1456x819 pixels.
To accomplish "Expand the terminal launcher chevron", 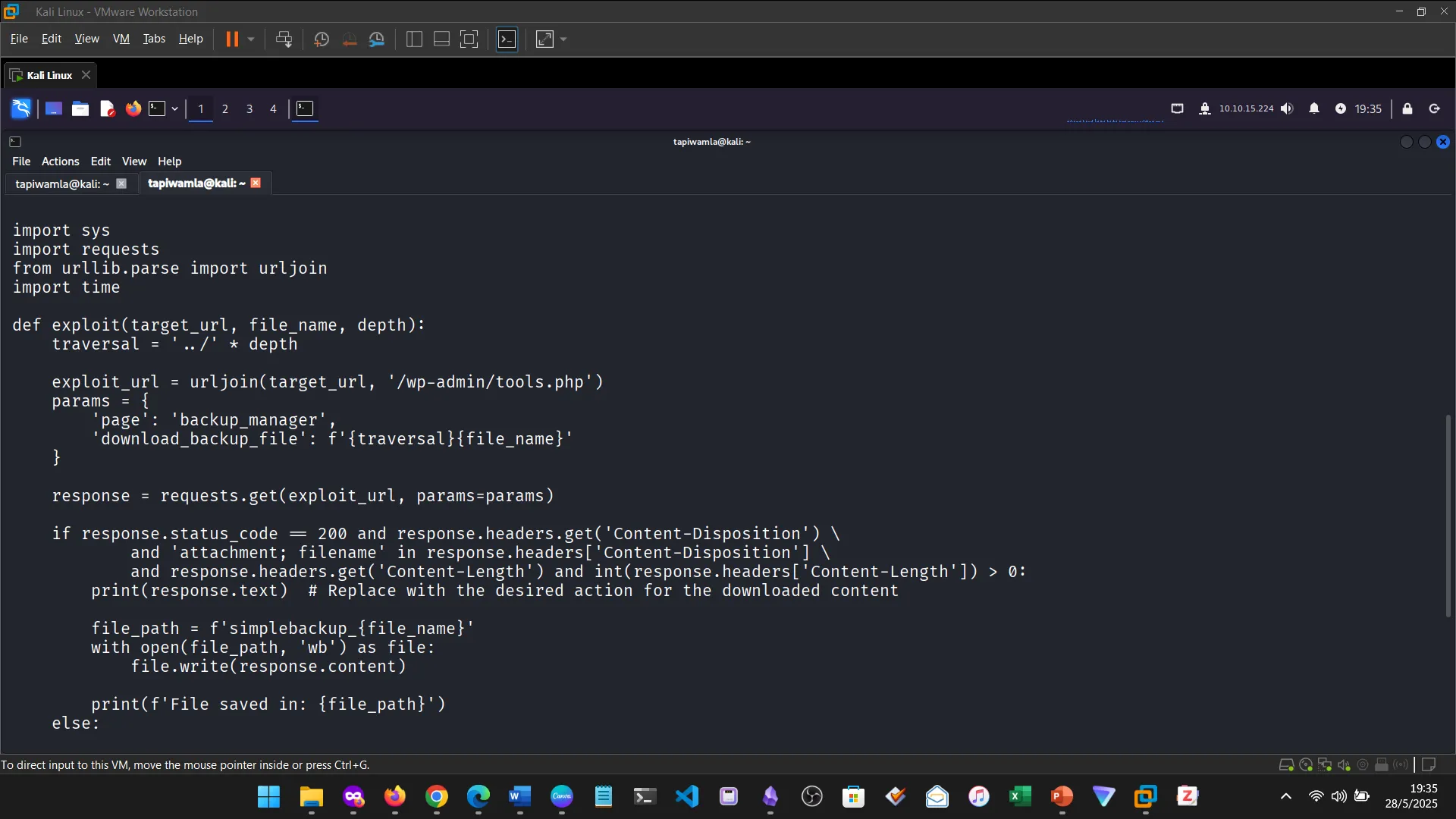I will (x=174, y=108).
